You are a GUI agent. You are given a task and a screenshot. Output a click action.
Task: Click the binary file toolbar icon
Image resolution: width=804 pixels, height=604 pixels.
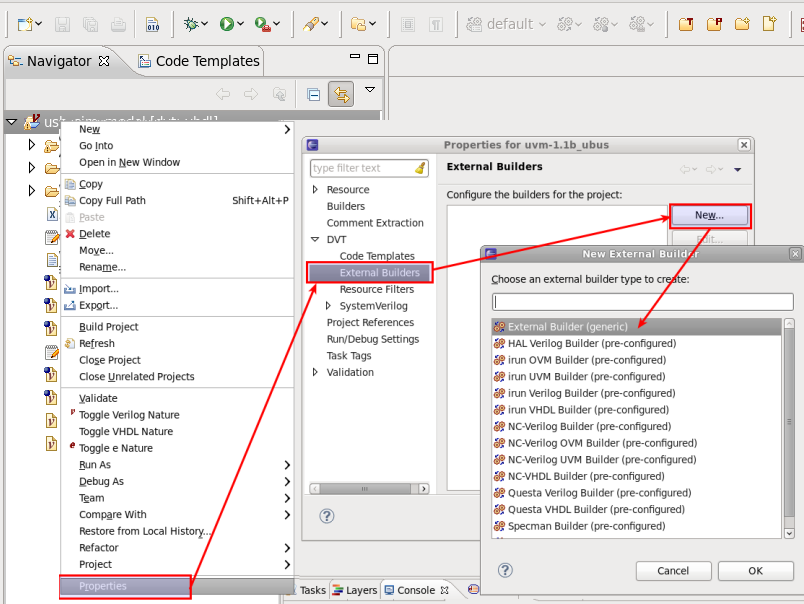tap(152, 24)
